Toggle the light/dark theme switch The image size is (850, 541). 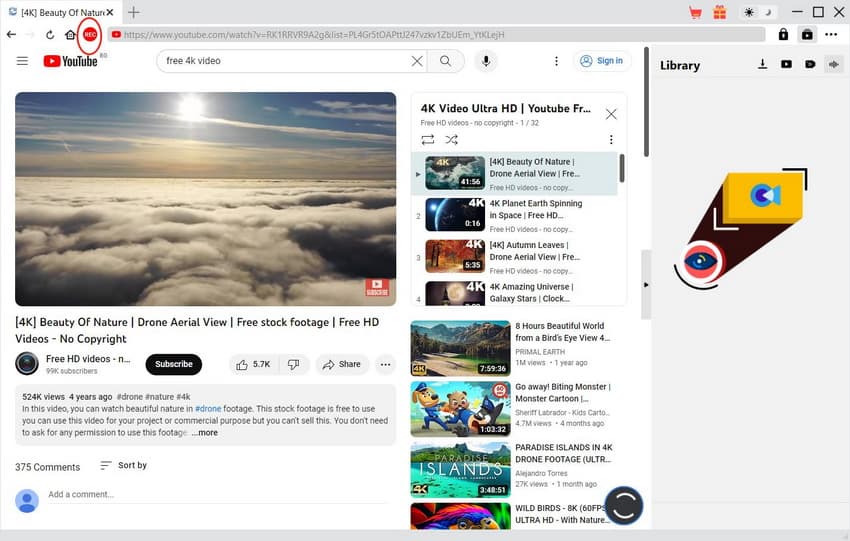pyautogui.click(x=759, y=12)
